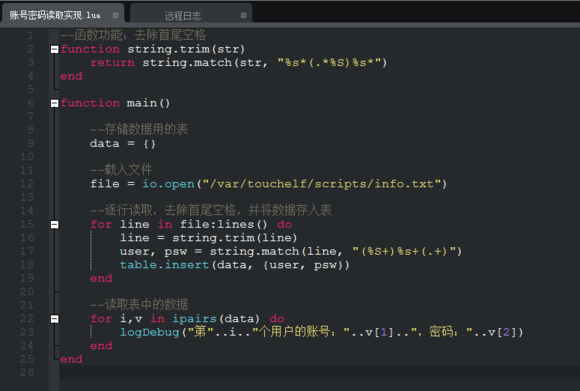This screenshot has height=391, width=580.
Task: Close the 远程日志 tab
Action: 243,15
